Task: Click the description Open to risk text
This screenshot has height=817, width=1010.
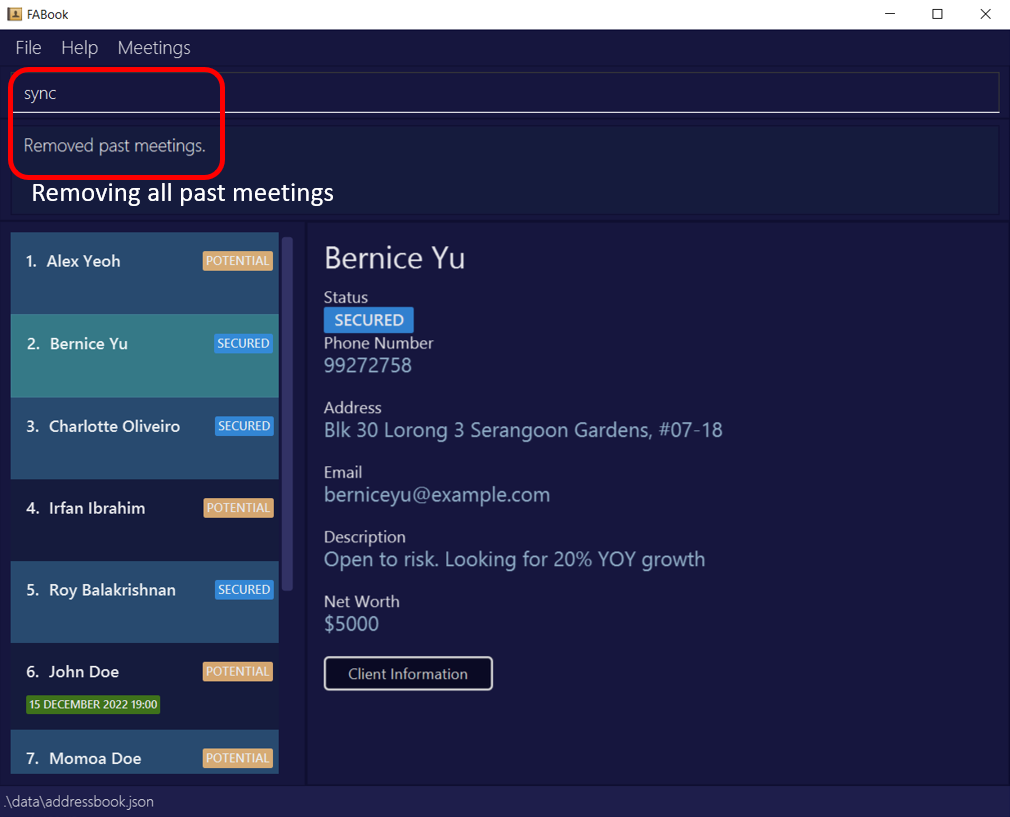Action: coord(514,559)
